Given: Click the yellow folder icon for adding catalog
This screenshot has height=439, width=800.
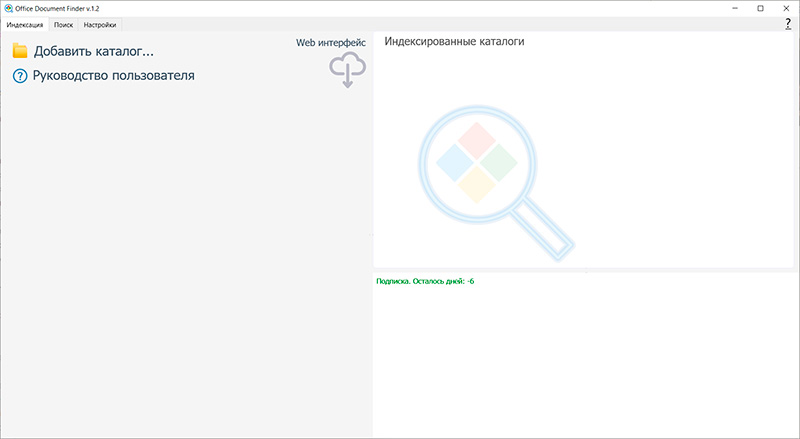Looking at the screenshot, I should [x=20, y=51].
